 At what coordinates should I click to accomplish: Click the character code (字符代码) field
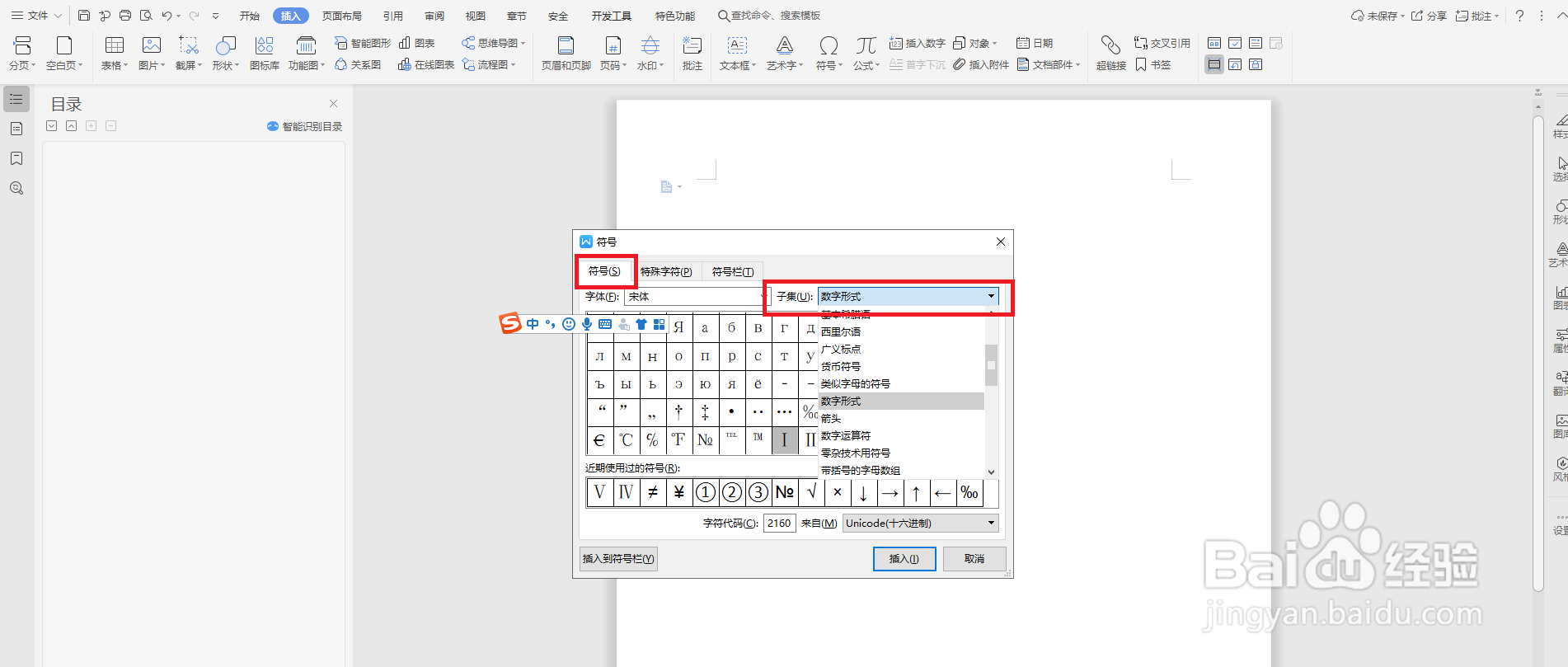pyautogui.click(x=779, y=523)
